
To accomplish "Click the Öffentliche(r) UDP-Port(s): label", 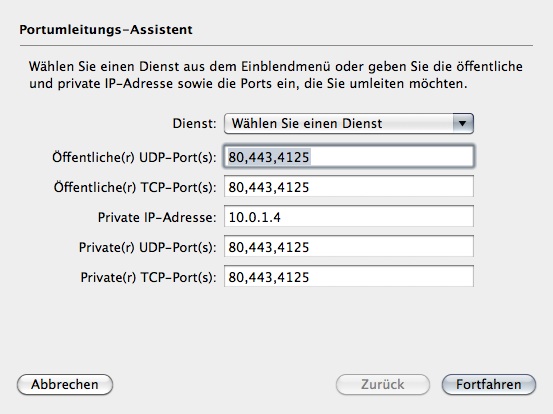I will pos(134,157).
